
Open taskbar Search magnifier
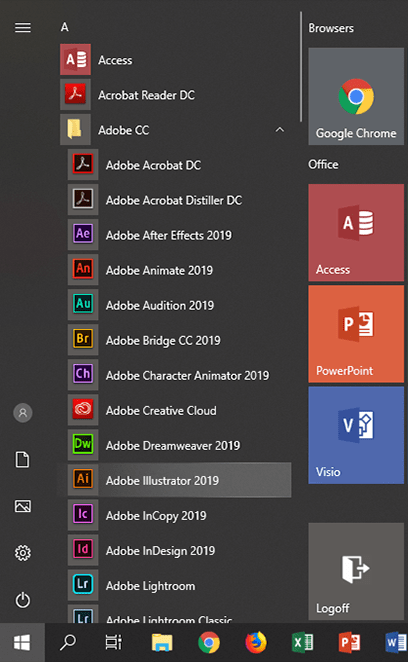pos(68,643)
